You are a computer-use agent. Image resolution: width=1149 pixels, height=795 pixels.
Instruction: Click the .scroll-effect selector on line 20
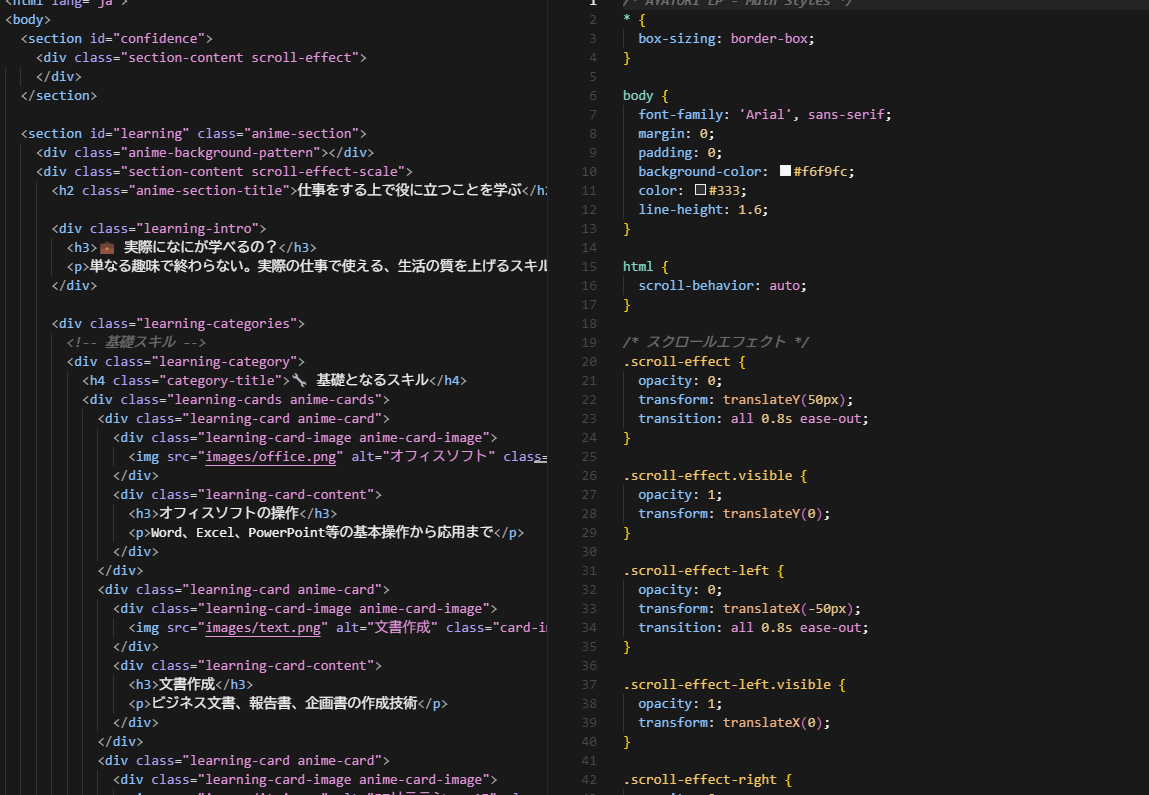676,362
